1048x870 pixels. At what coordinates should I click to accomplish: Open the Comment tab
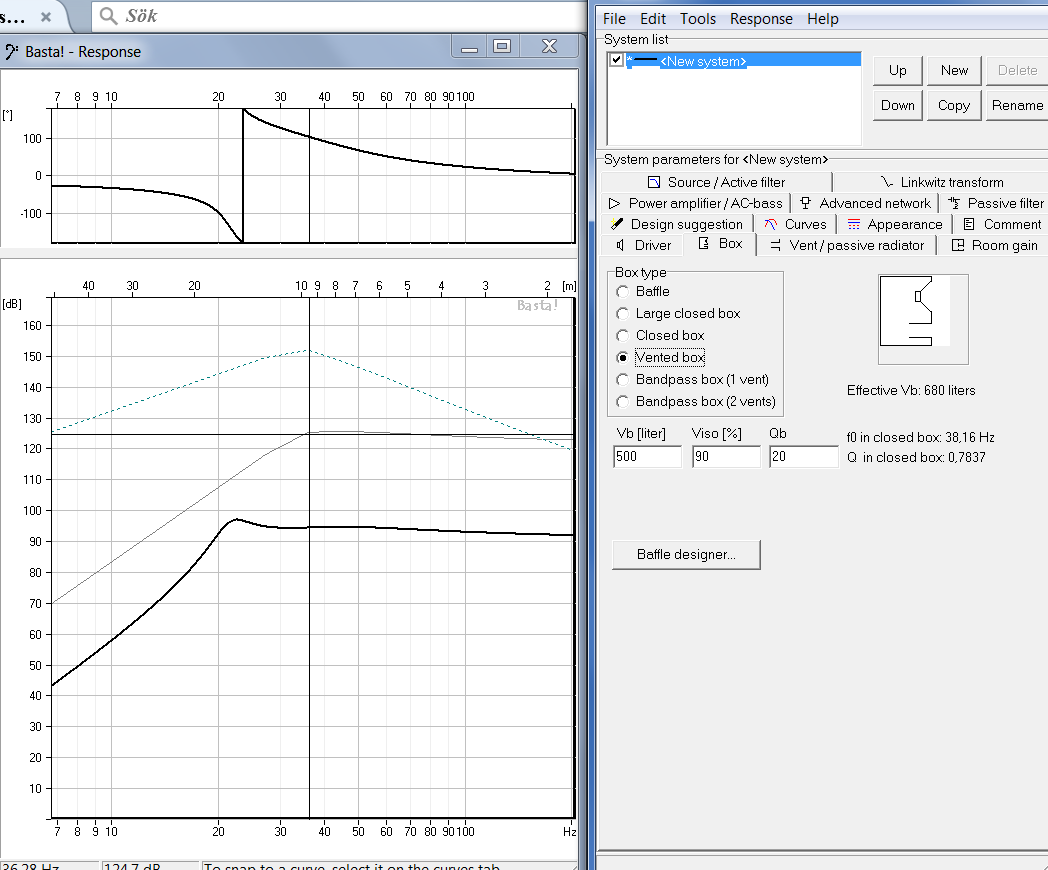(x=1001, y=225)
